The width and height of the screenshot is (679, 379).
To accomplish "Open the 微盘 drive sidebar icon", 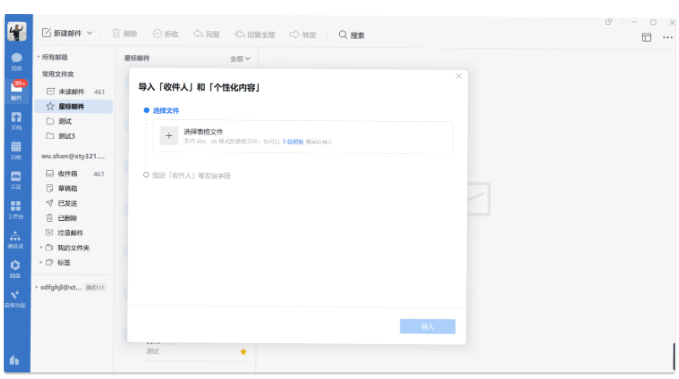I will 16,269.
